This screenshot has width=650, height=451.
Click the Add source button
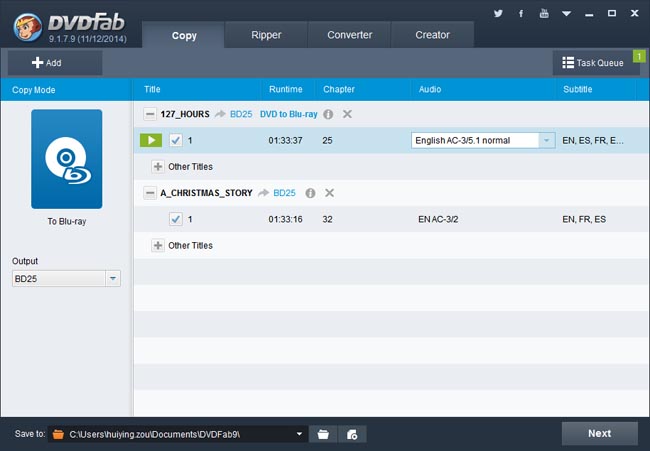55,63
